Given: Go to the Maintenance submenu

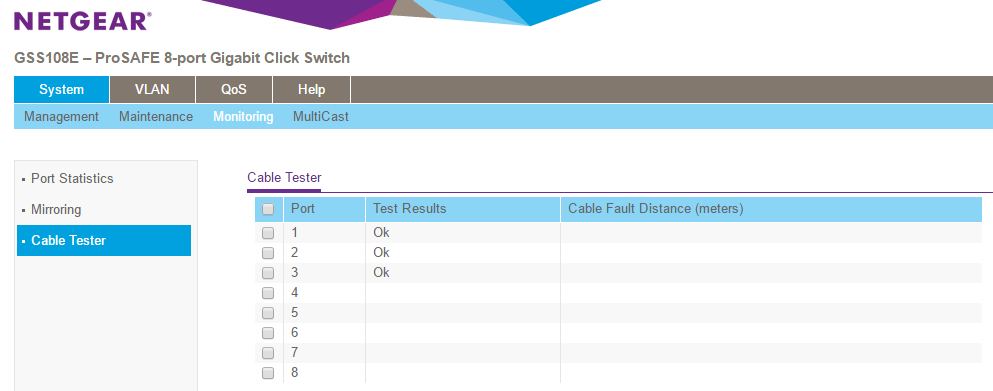Looking at the screenshot, I should pos(156,117).
